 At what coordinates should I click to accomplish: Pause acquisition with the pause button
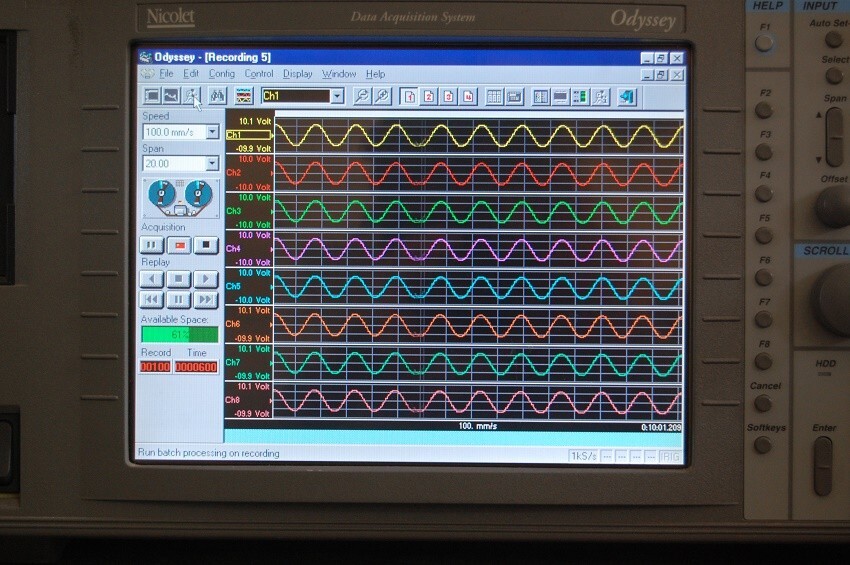151,245
